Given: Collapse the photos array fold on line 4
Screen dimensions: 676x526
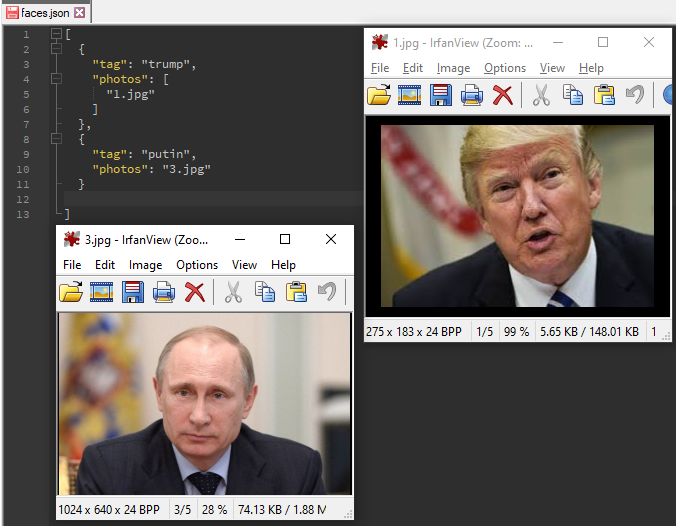Looking at the screenshot, I should (x=56, y=78).
